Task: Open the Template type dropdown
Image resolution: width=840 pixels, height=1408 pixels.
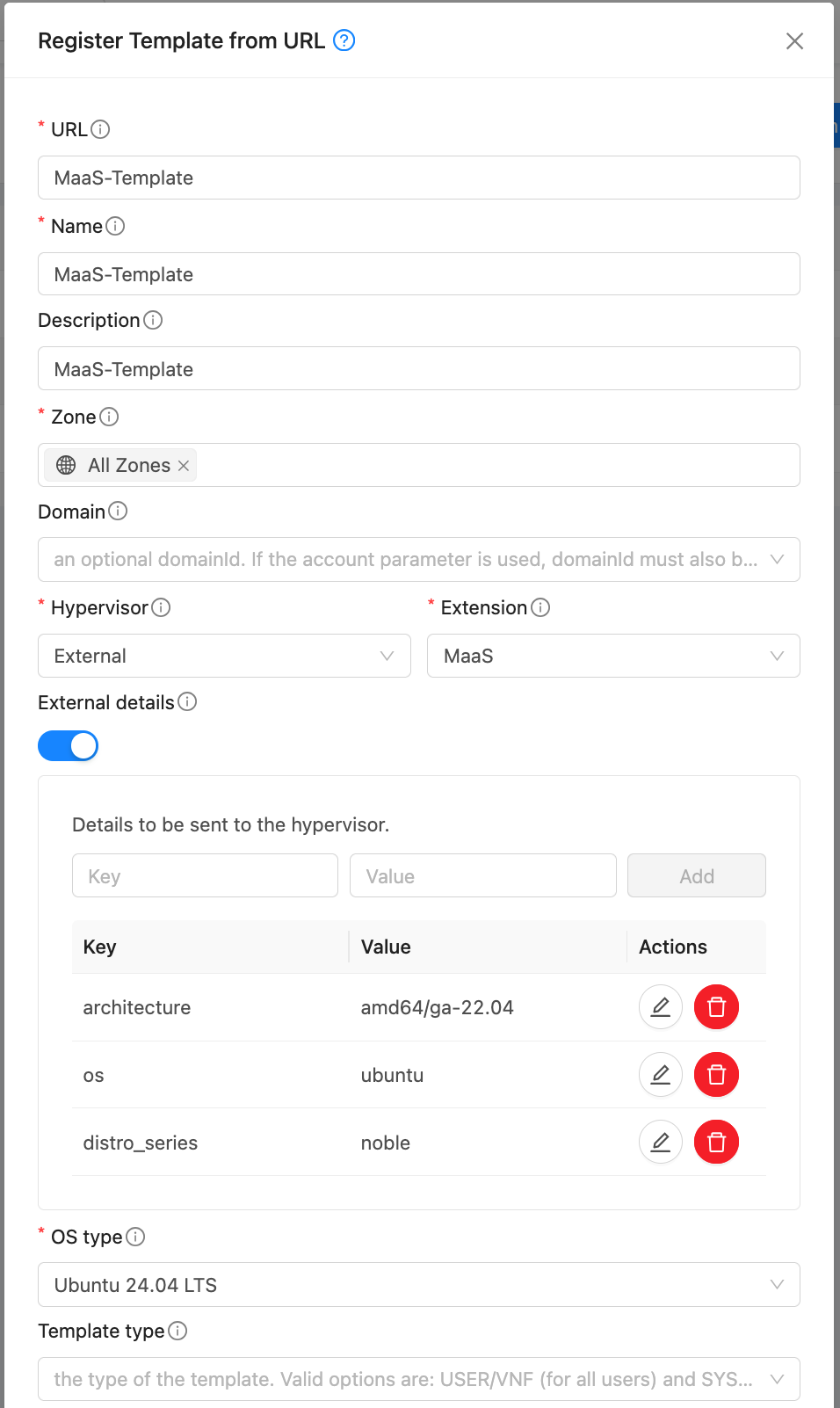Action: 419,1379
